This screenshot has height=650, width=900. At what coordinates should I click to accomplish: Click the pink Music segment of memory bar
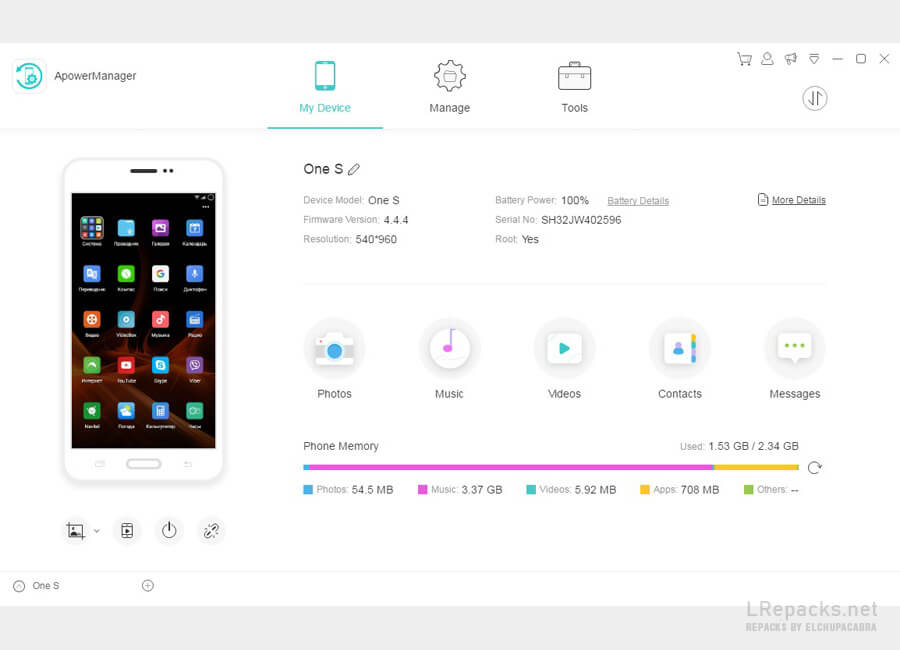point(512,467)
